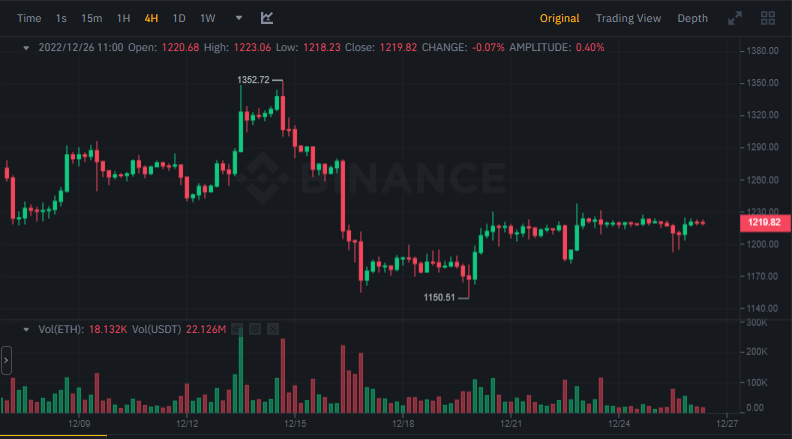Hide the volume indicator with eye icon

tap(237, 329)
